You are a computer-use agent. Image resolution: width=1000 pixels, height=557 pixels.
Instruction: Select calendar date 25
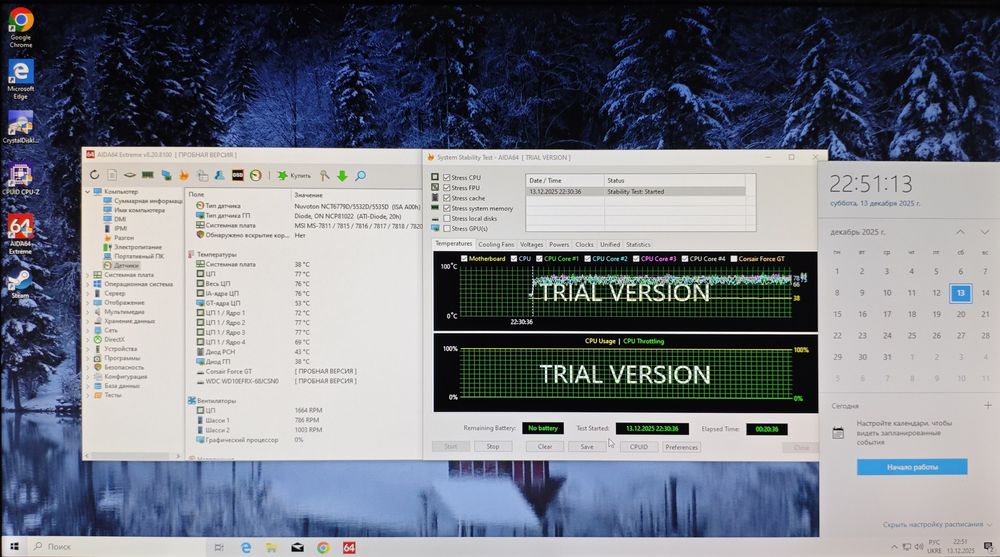point(911,336)
